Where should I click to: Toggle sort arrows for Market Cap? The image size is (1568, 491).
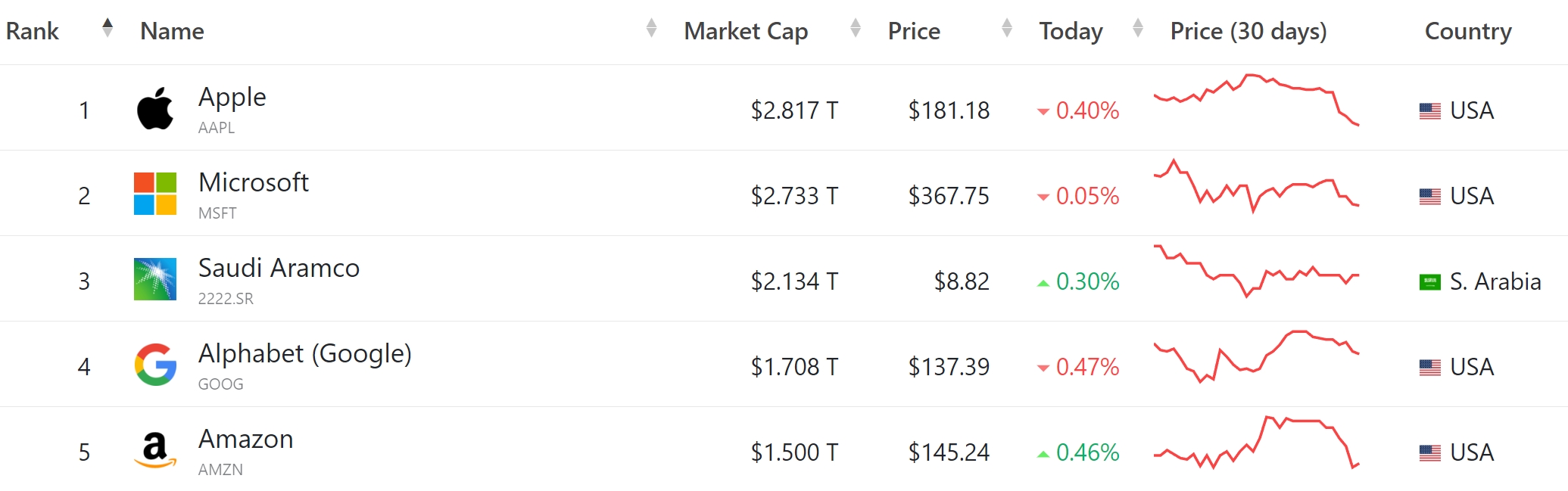[x=856, y=28]
